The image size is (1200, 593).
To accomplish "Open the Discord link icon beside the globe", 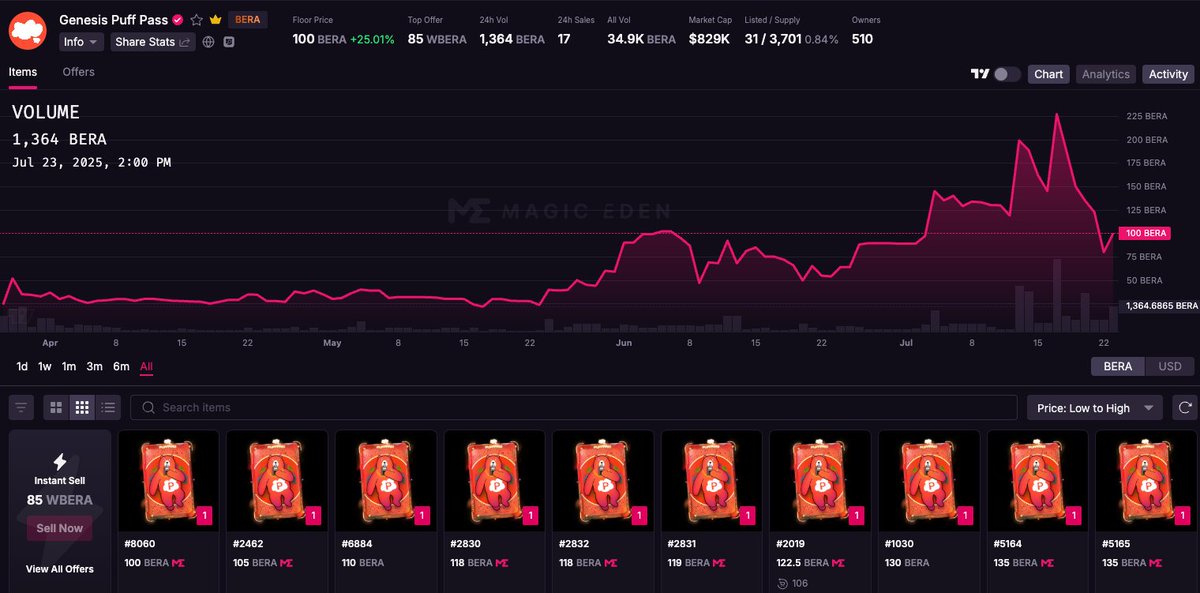I will pyautogui.click(x=229, y=42).
